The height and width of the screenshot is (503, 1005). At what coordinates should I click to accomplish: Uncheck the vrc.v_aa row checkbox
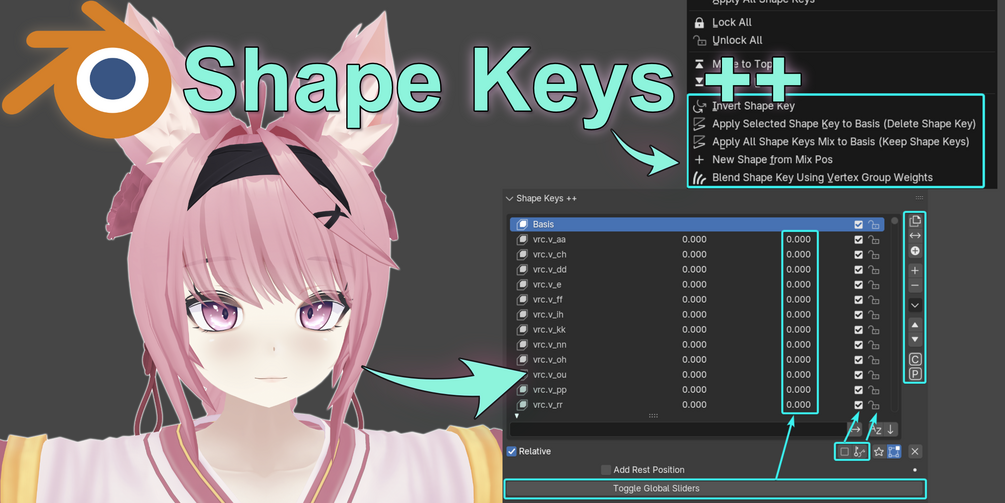858,240
